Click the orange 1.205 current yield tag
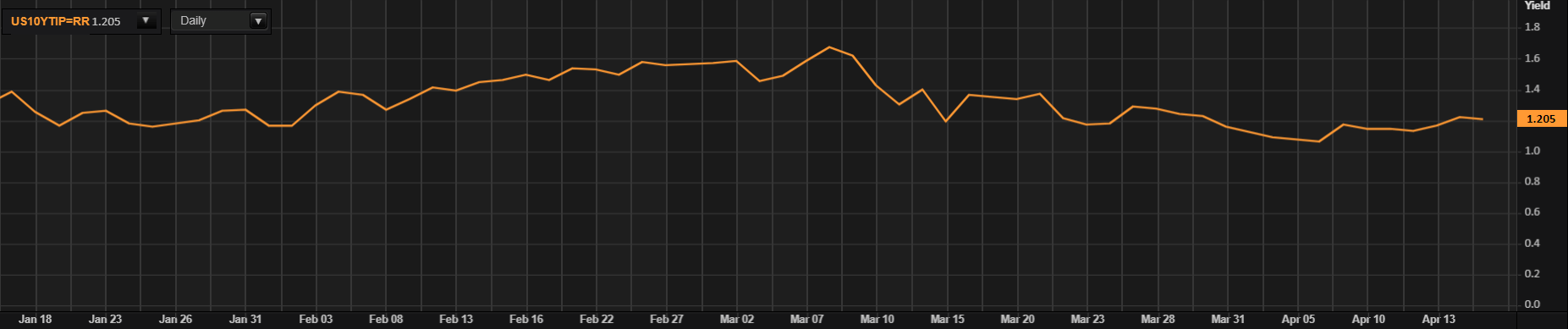This screenshot has width=1568, height=329. point(1542,119)
